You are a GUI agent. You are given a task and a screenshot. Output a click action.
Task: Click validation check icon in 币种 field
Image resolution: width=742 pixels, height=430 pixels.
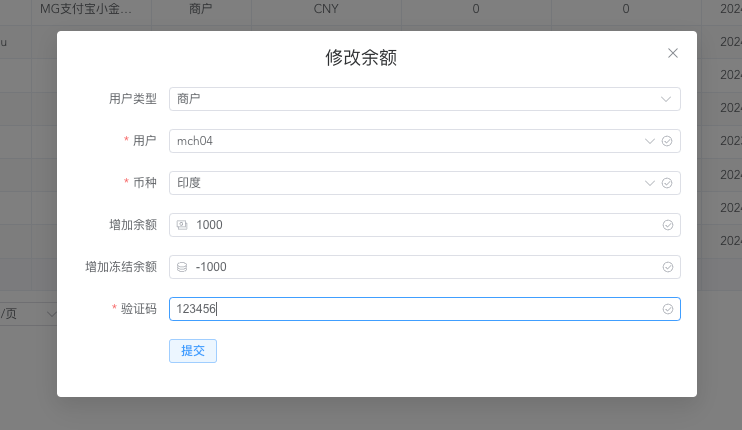click(x=667, y=183)
